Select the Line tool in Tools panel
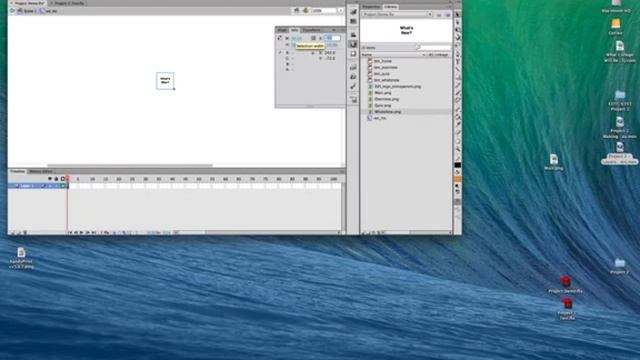 click(x=458, y=69)
